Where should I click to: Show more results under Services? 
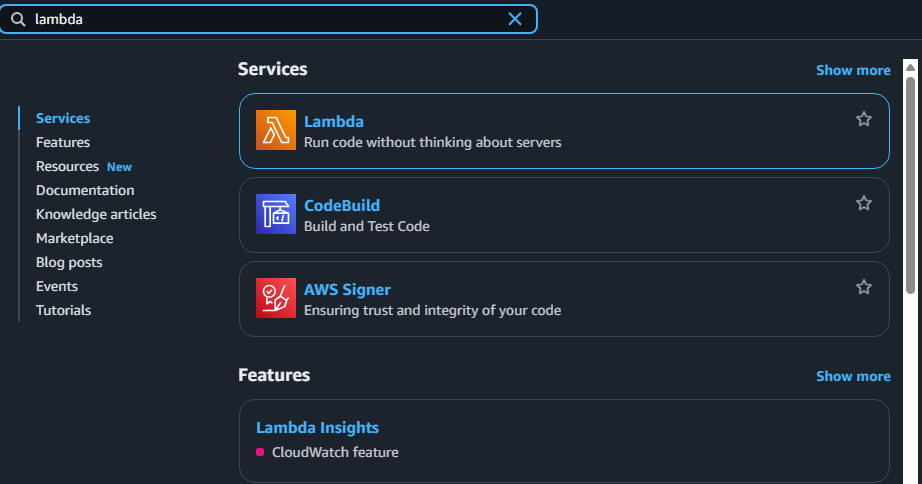point(853,71)
